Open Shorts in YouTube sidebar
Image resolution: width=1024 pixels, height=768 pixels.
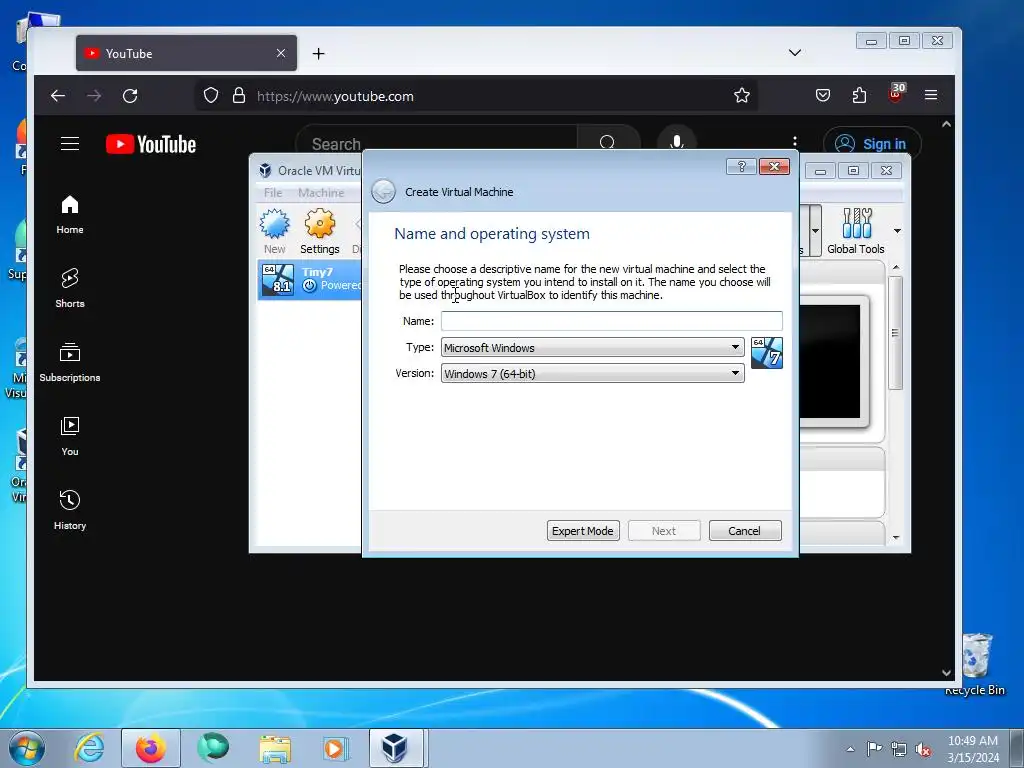tap(70, 289)
